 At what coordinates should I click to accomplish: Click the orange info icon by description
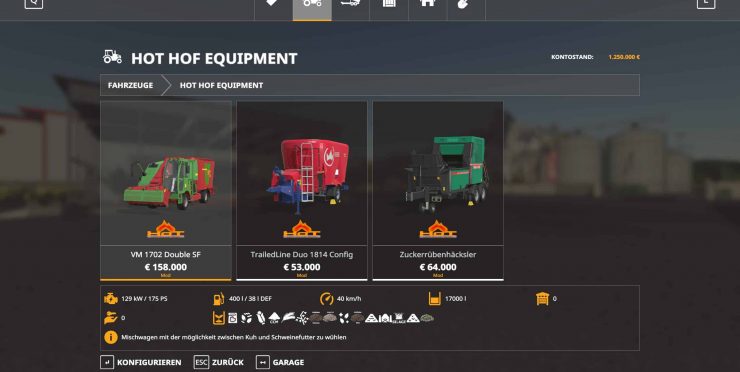tap(111, 337)
